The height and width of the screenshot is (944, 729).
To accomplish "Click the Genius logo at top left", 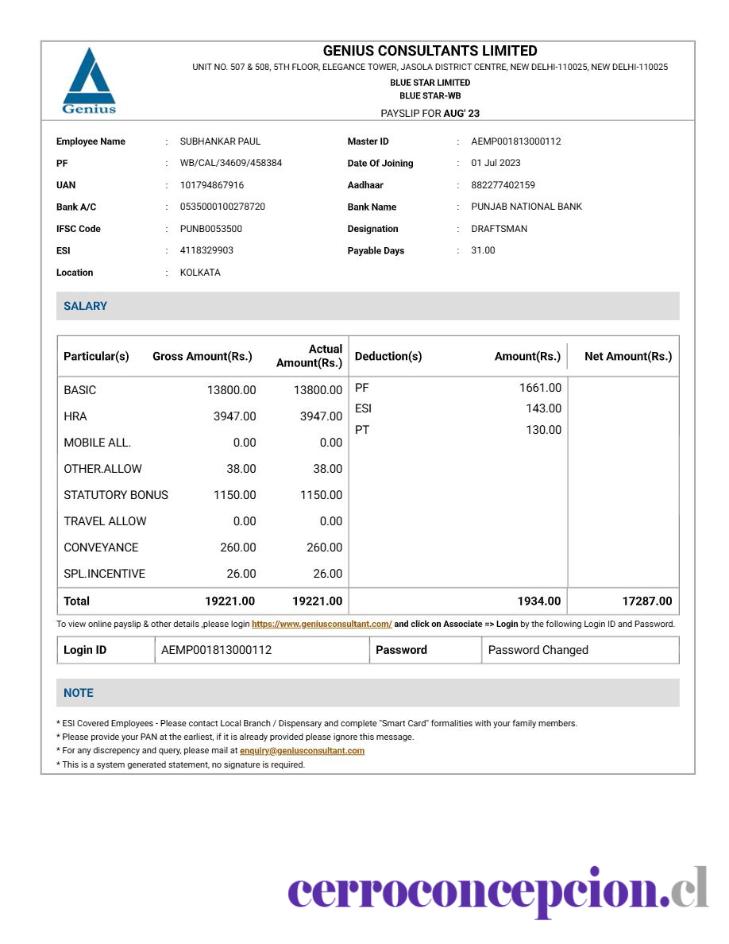I will coord(89,81).
